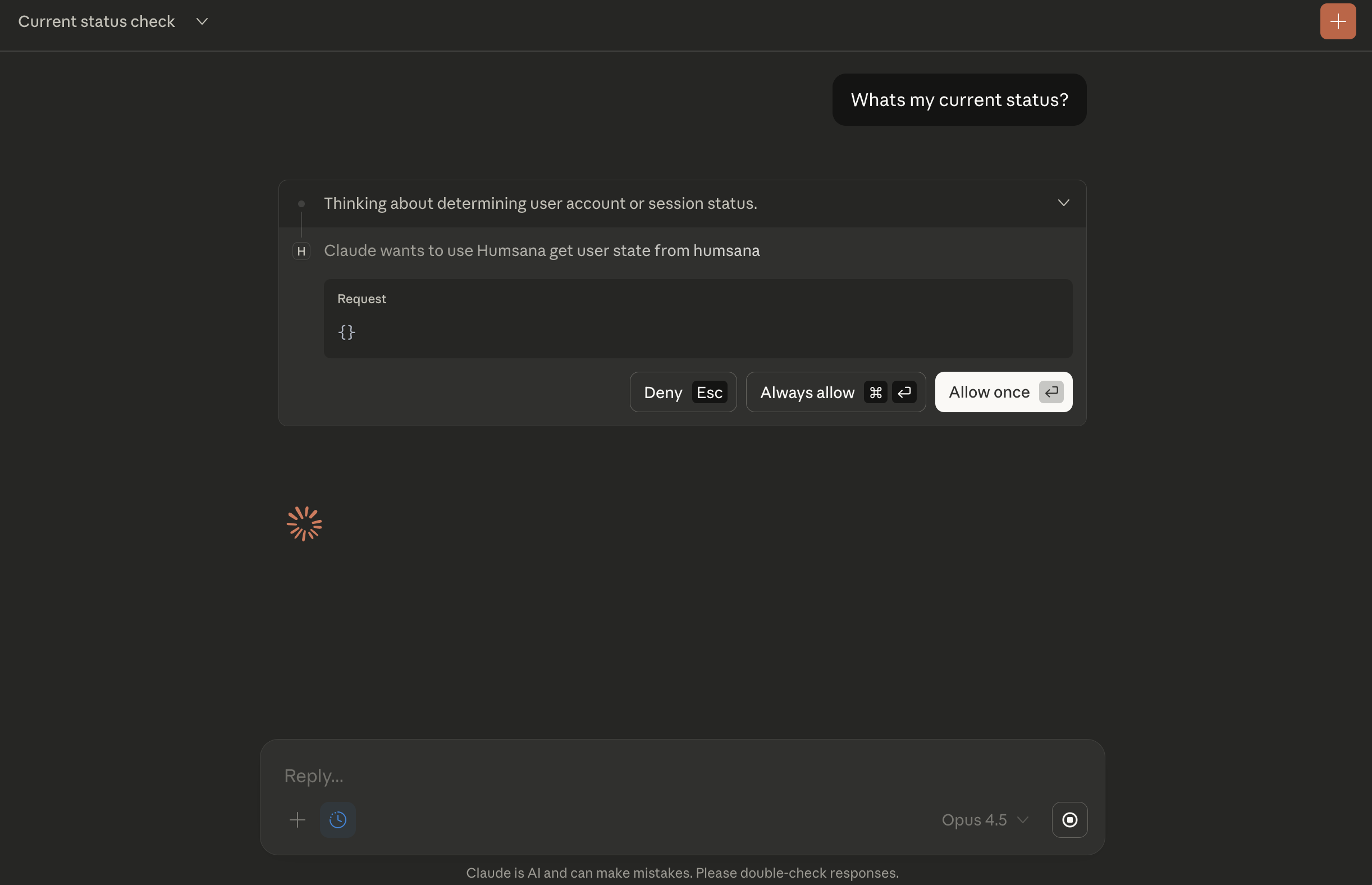Click the Command key glyph on Always allow
This screenshot has height=885, width=1372.
pos(875,392)
